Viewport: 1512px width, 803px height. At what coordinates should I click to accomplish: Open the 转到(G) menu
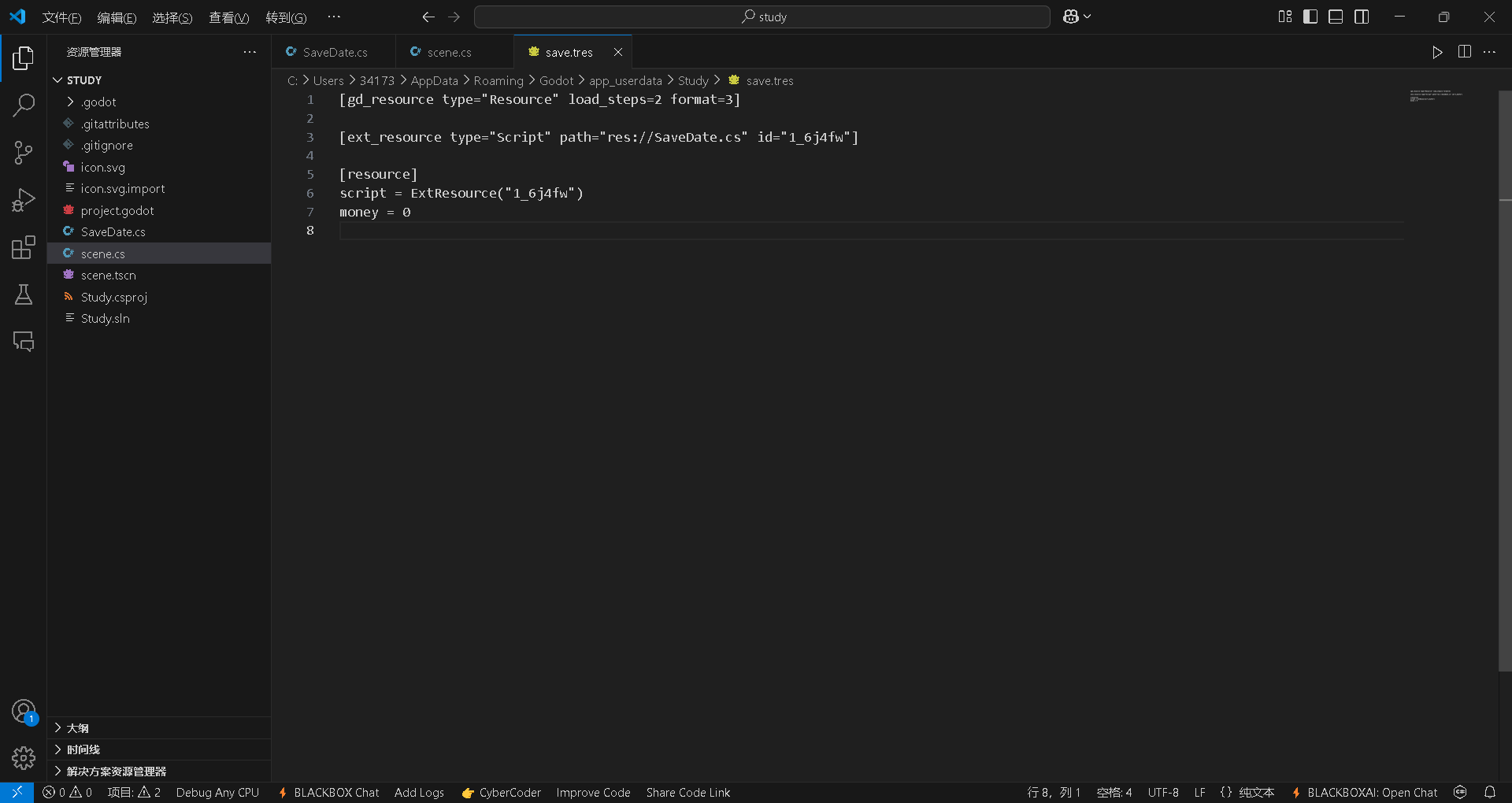286,17
